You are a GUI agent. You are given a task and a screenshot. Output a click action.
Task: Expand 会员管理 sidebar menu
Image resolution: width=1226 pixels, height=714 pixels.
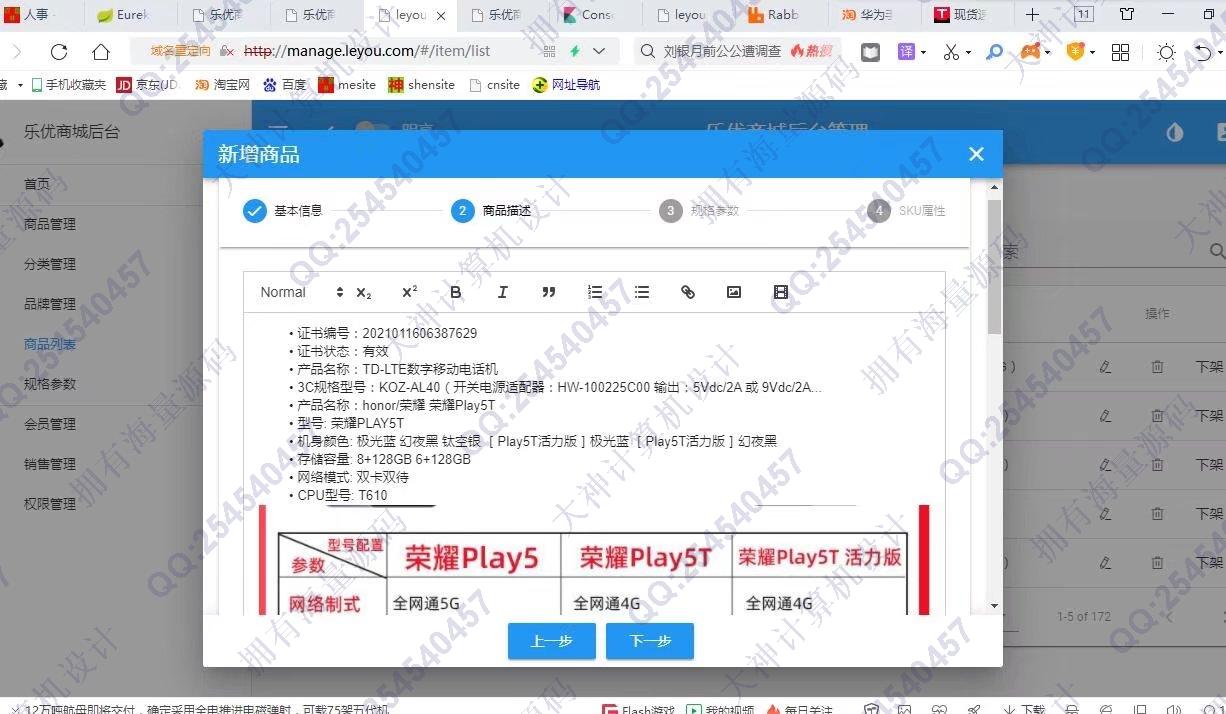tap(50, 424)
